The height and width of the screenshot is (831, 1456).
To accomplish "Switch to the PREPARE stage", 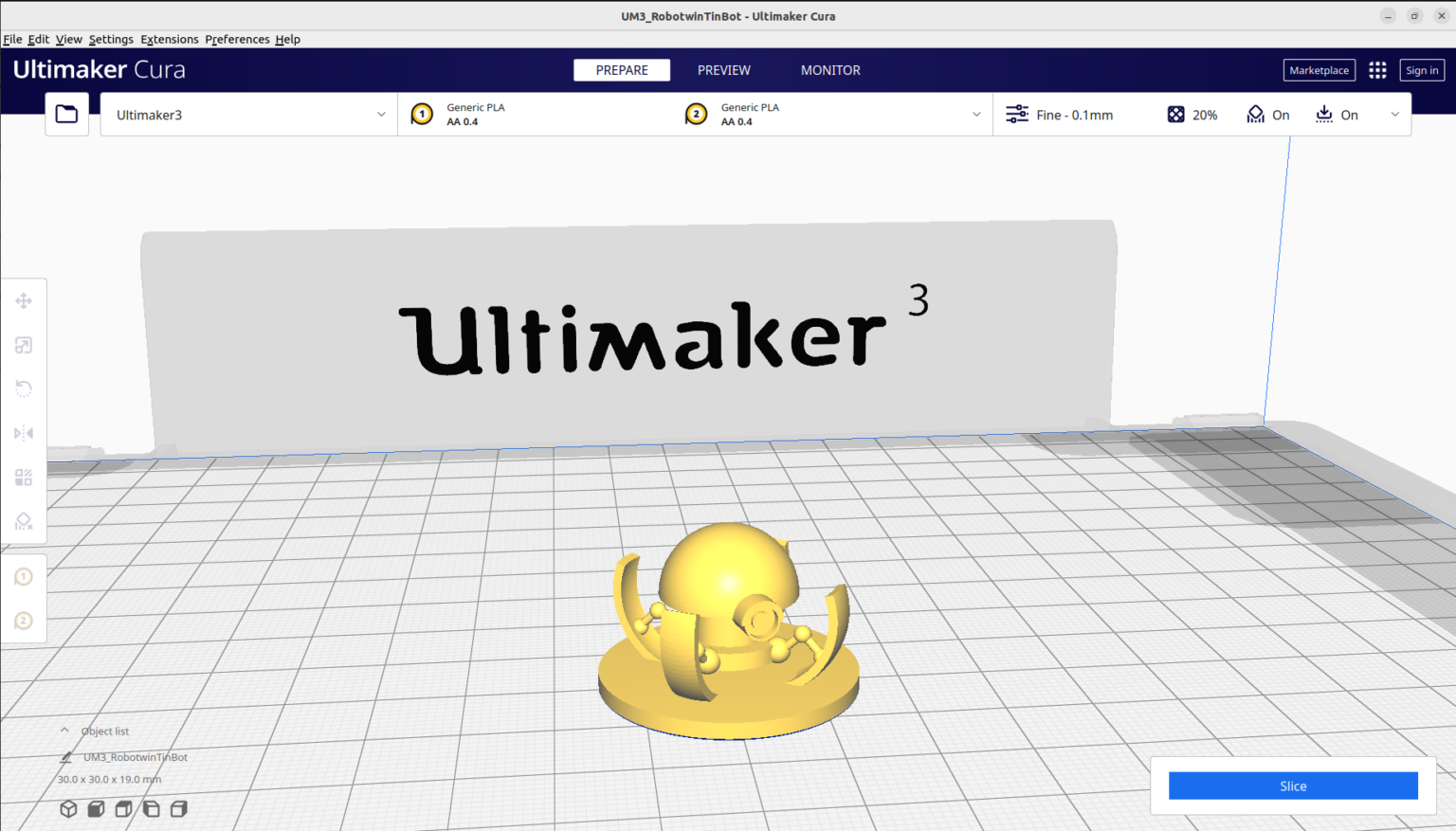I will tap(622, 70).
